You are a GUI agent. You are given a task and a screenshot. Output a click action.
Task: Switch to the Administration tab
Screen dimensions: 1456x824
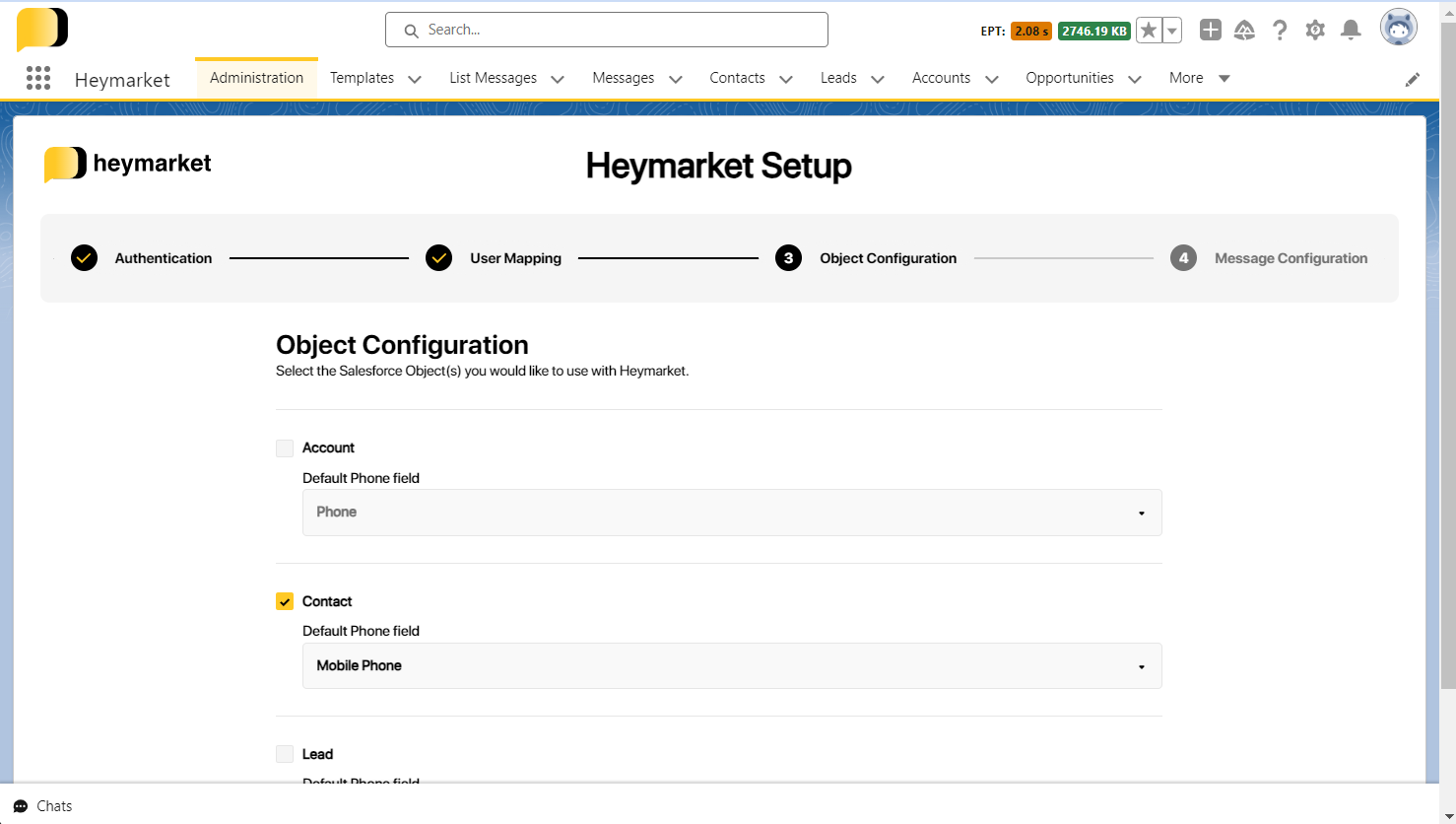coord(256,78)
